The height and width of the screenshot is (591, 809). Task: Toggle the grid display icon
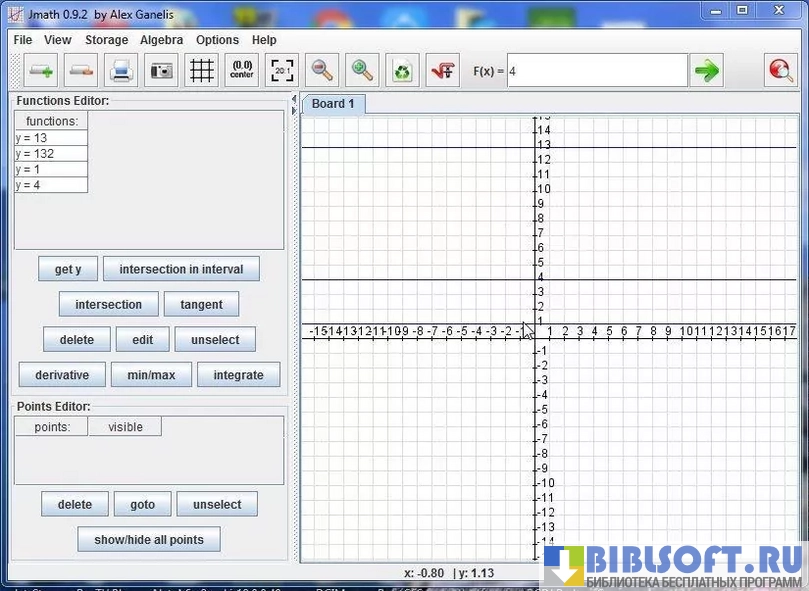(x=202, y=71)
